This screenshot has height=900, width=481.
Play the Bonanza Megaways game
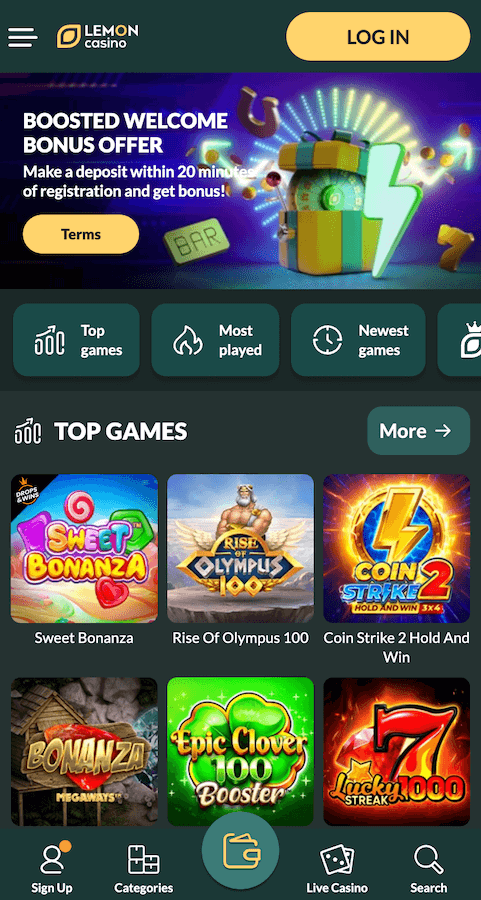coord(84,752)
